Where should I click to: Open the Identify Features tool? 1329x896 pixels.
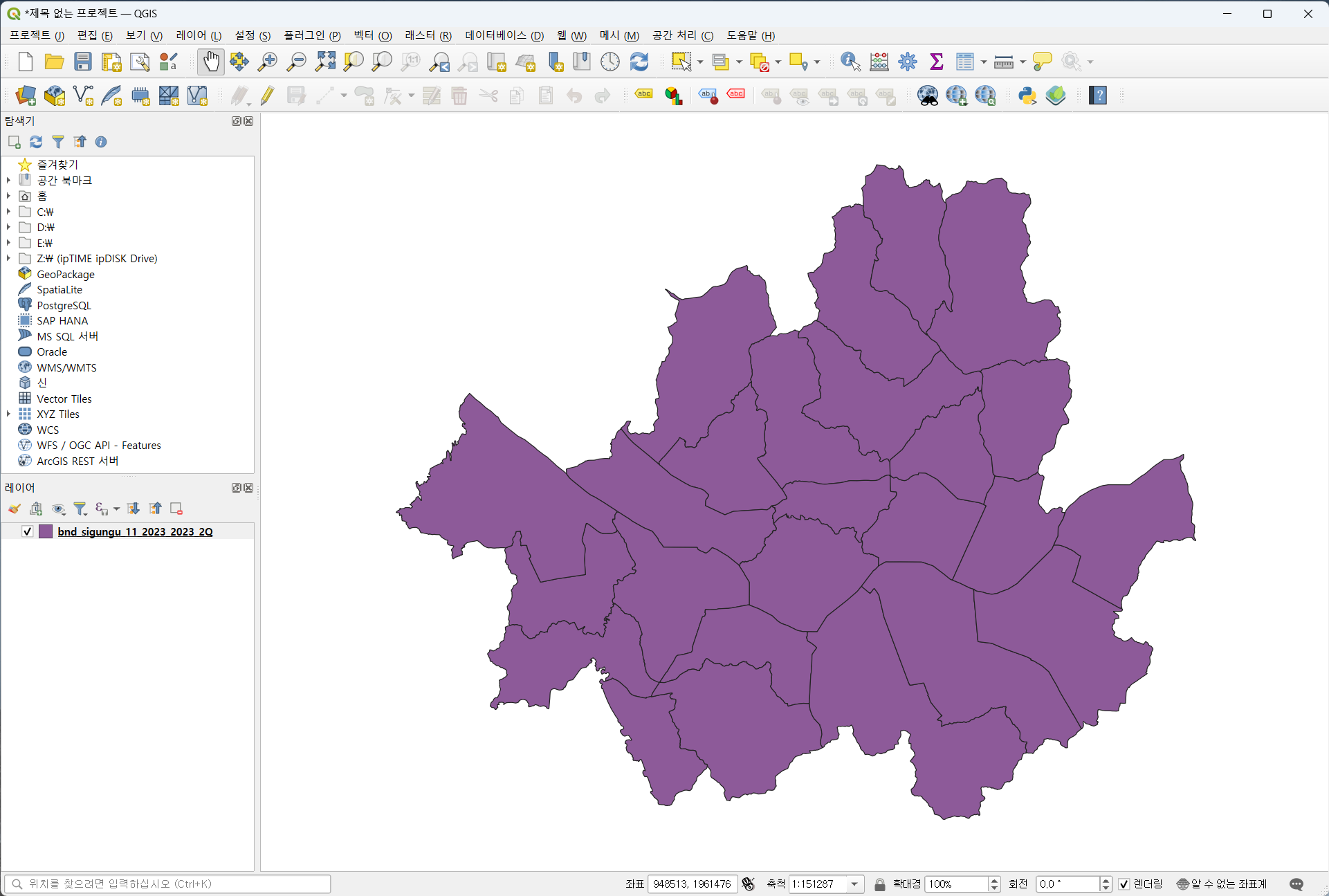850,62
